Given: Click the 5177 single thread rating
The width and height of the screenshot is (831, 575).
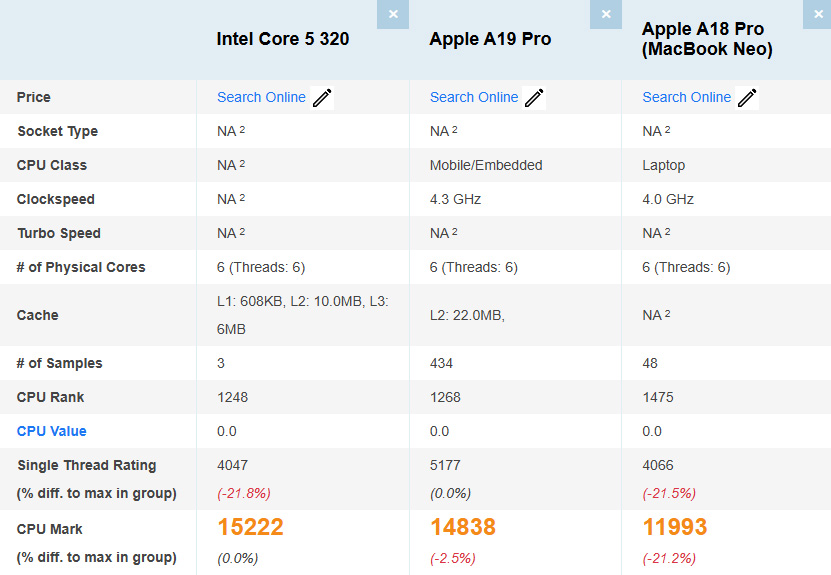Looking at the screenshot, I should pyautogui.click(x=445, y=465).
